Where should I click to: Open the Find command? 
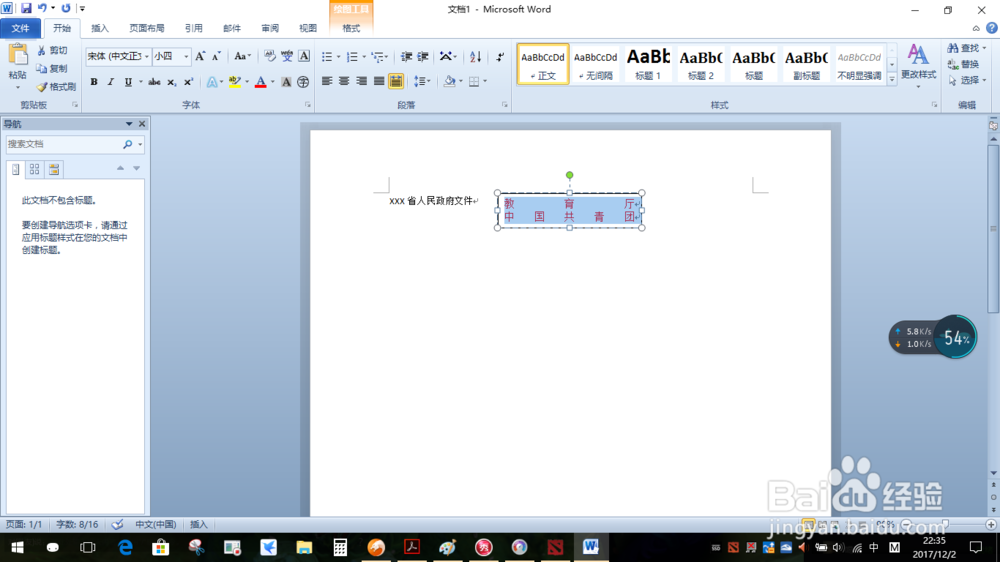coord(964,48)
